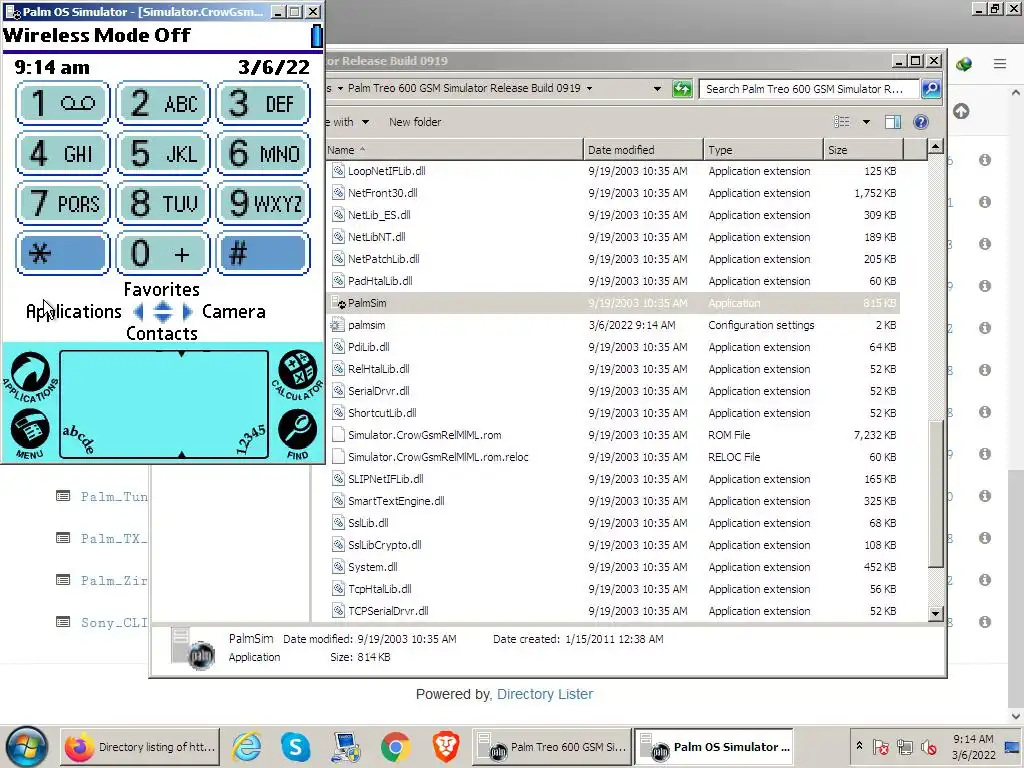Tap the left navigation arrow beside Applications
1024x768 pixels.
click(138, 312)
